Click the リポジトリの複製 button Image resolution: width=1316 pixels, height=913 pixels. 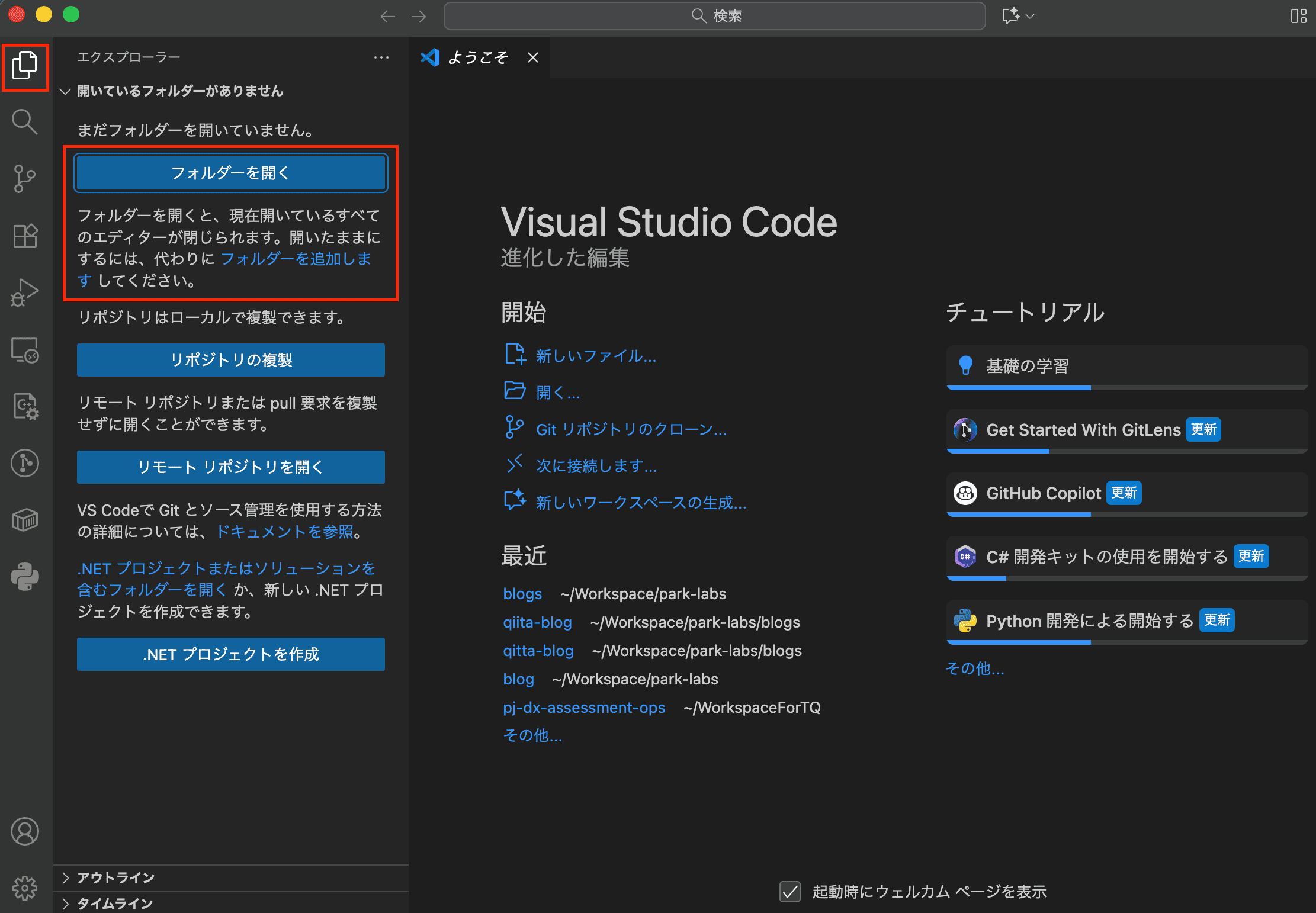point(230,360)
